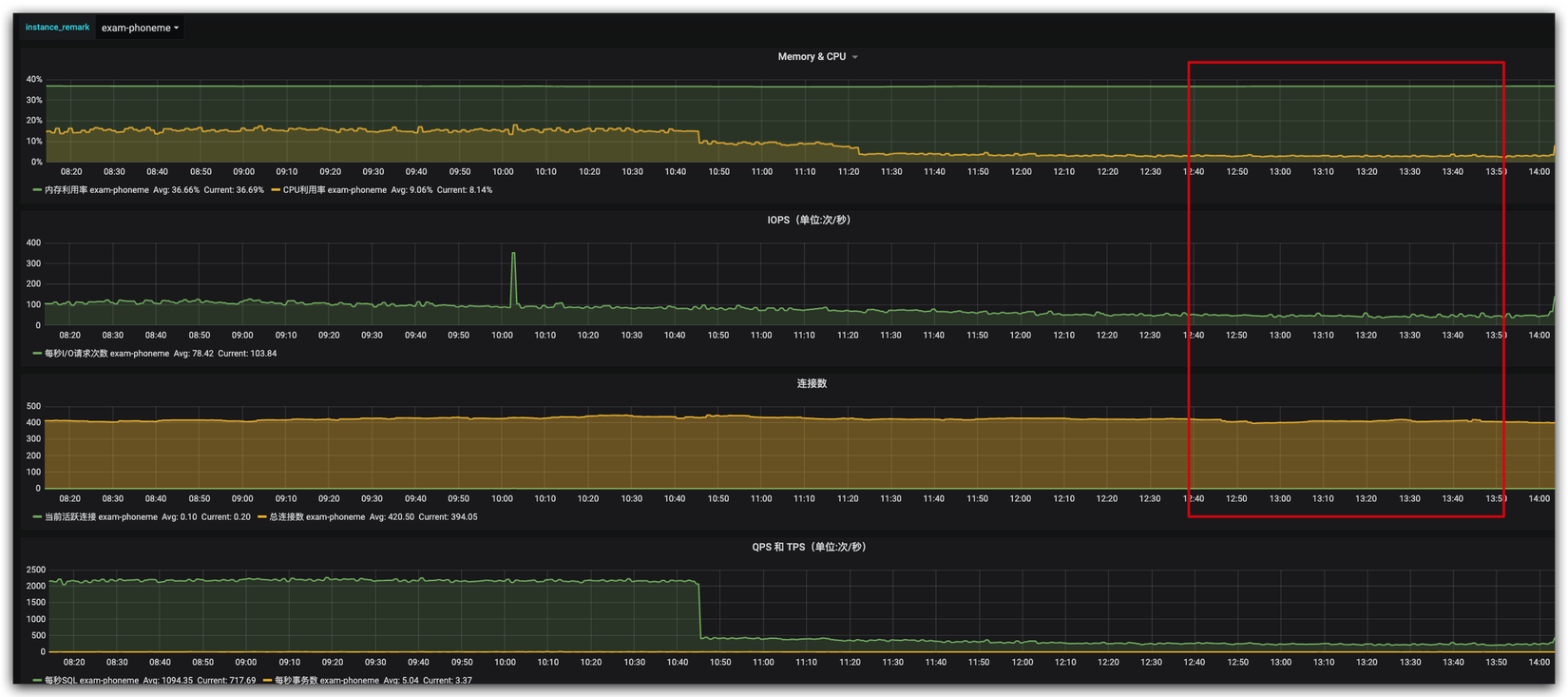Click the 连接数 panel title
Viewport: 1568px width, 697px height.
[x=812, y=384]
